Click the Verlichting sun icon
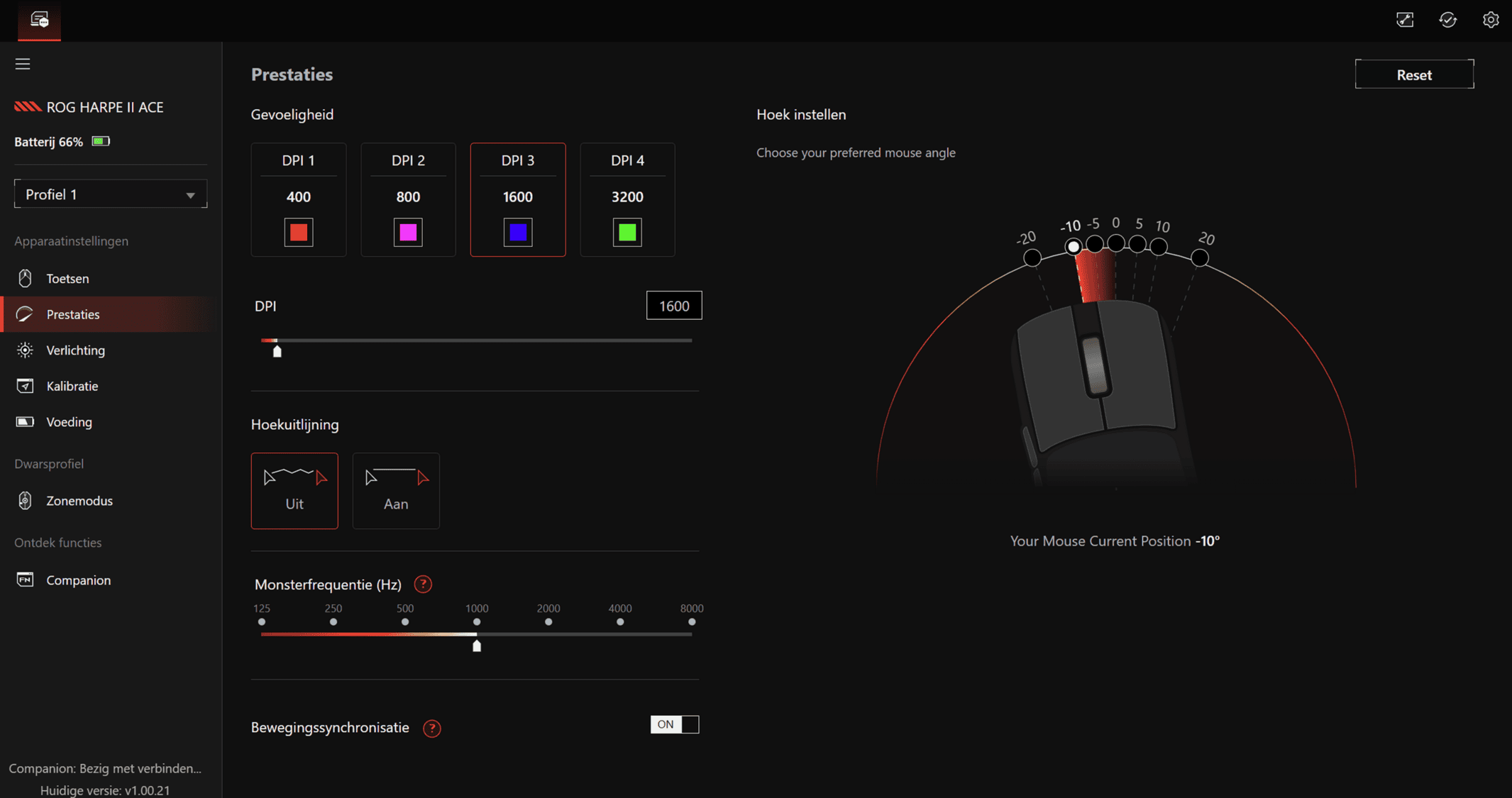 pyautogui.click(x=25, y=350)
